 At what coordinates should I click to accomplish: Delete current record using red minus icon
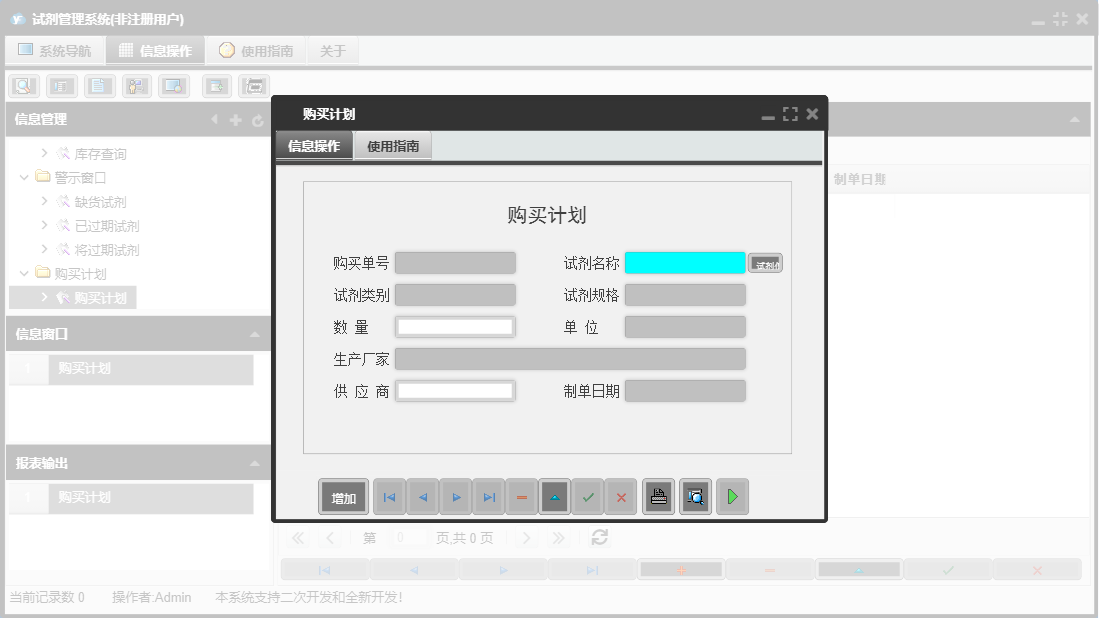point(521,496)
